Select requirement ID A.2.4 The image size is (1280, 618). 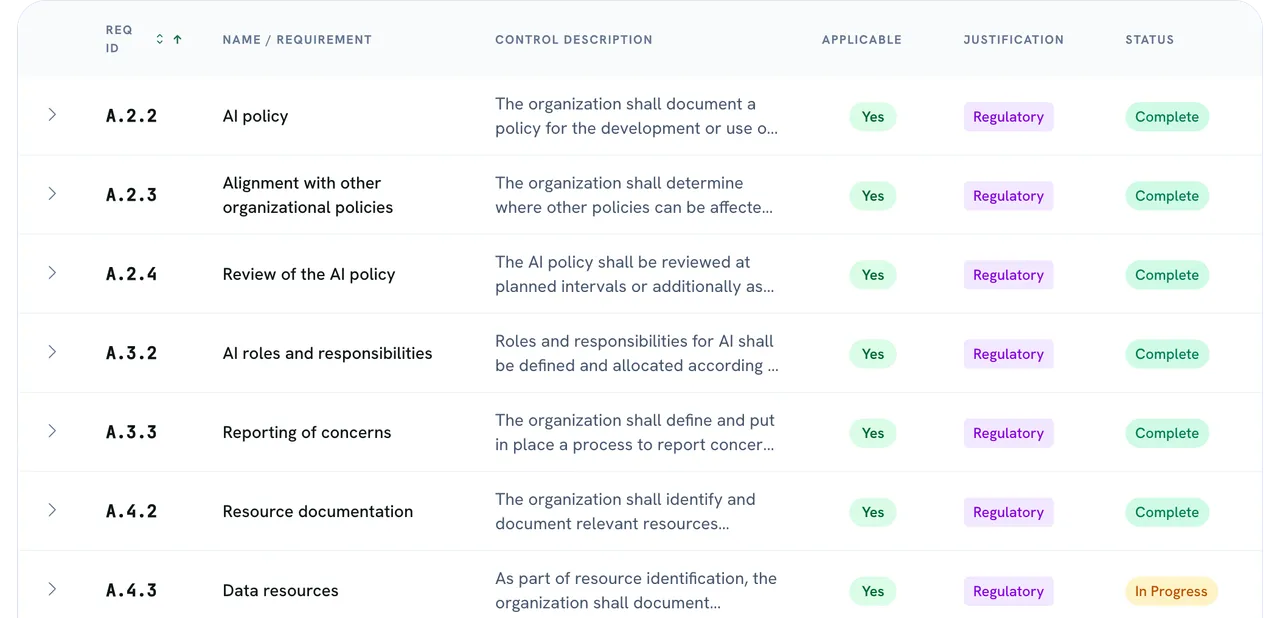[132, 274]
